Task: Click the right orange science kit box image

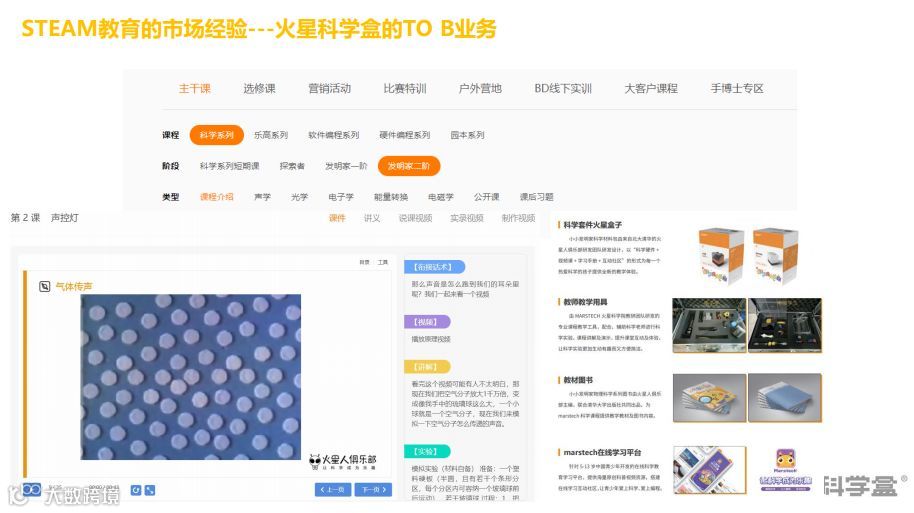Action: coord(775,256)
